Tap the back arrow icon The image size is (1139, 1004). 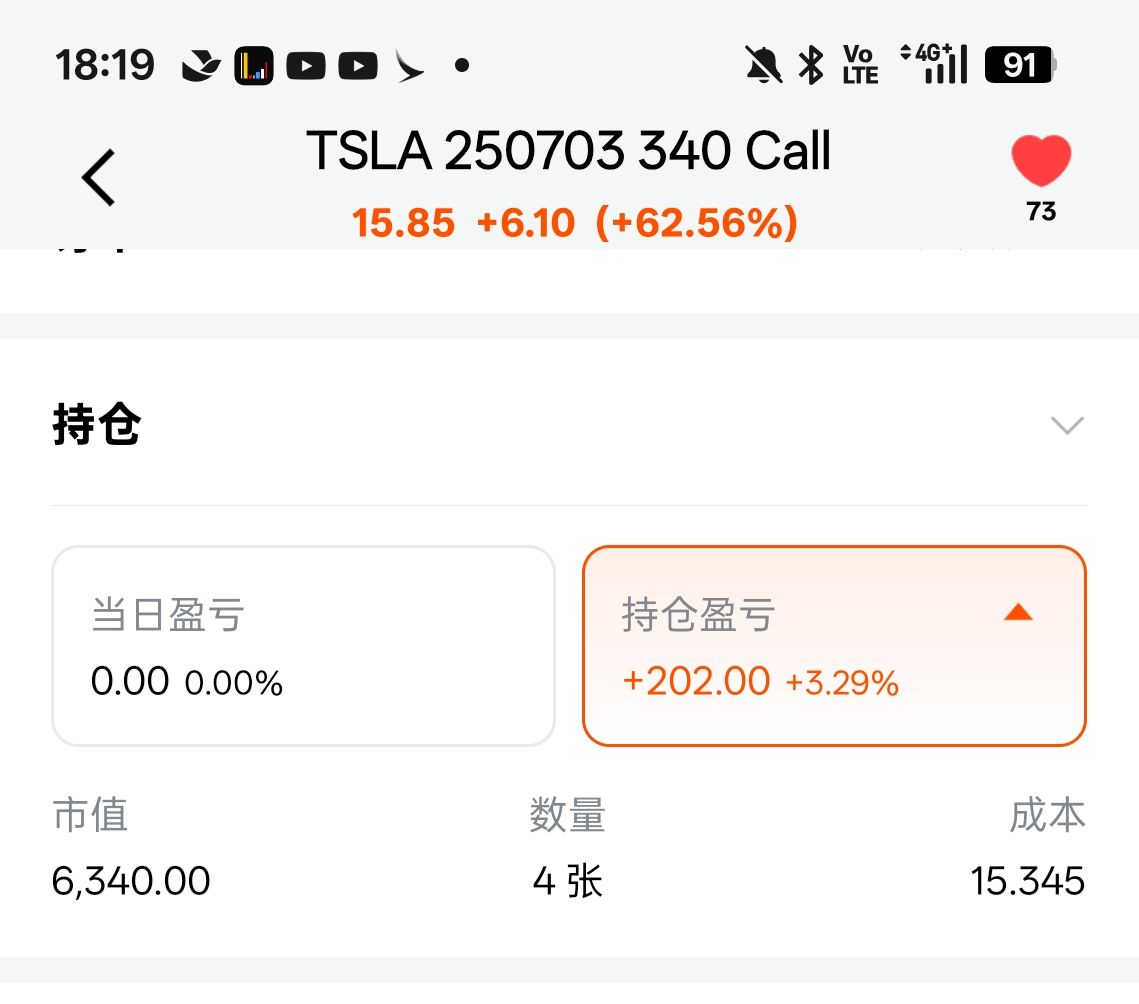coord(99,178)
